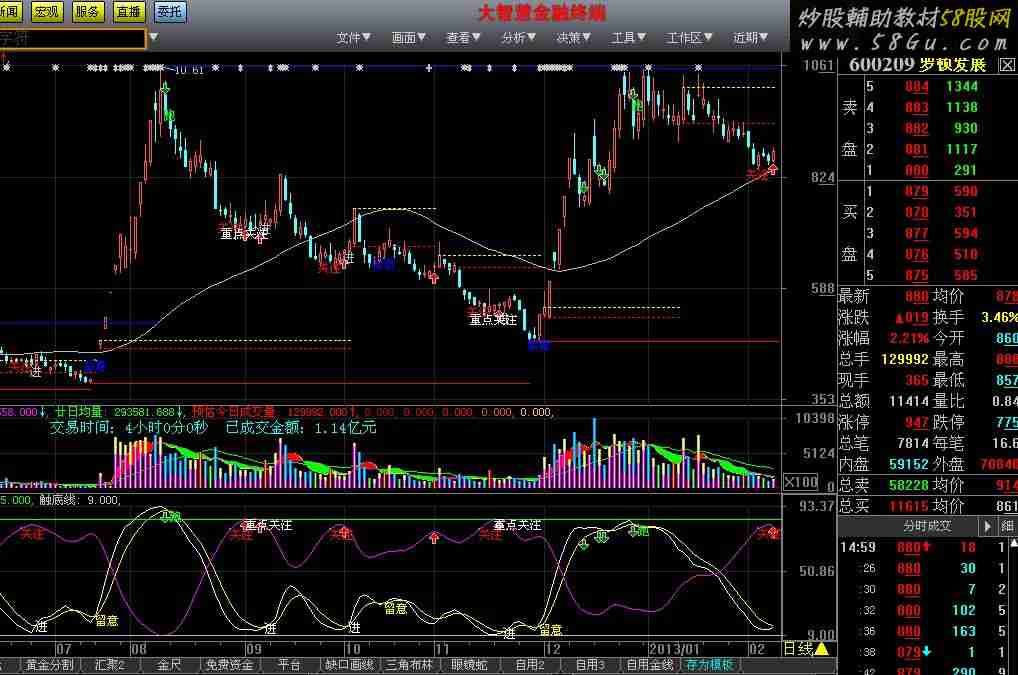This screenshot has height=675, width=1018.
Task: Click the 总手 value 129992
Action: 904,359
